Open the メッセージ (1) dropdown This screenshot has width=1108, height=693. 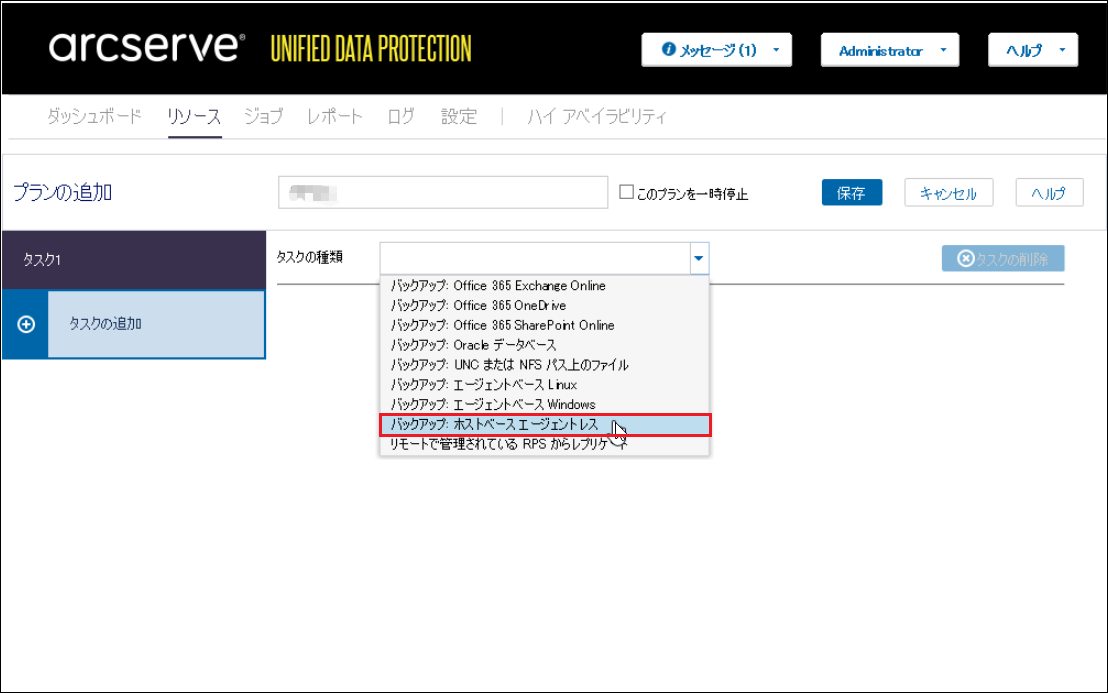pos(717,50)
